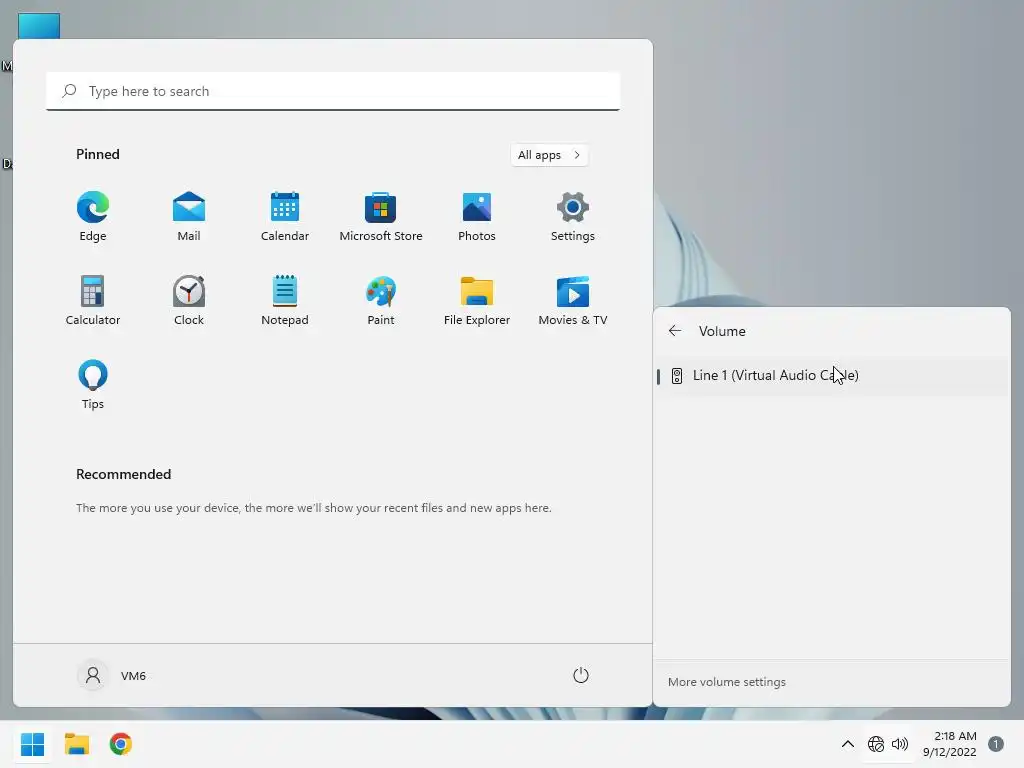Click the Type here to search field
Screen dimensions: 1024x768
point(333,91)
